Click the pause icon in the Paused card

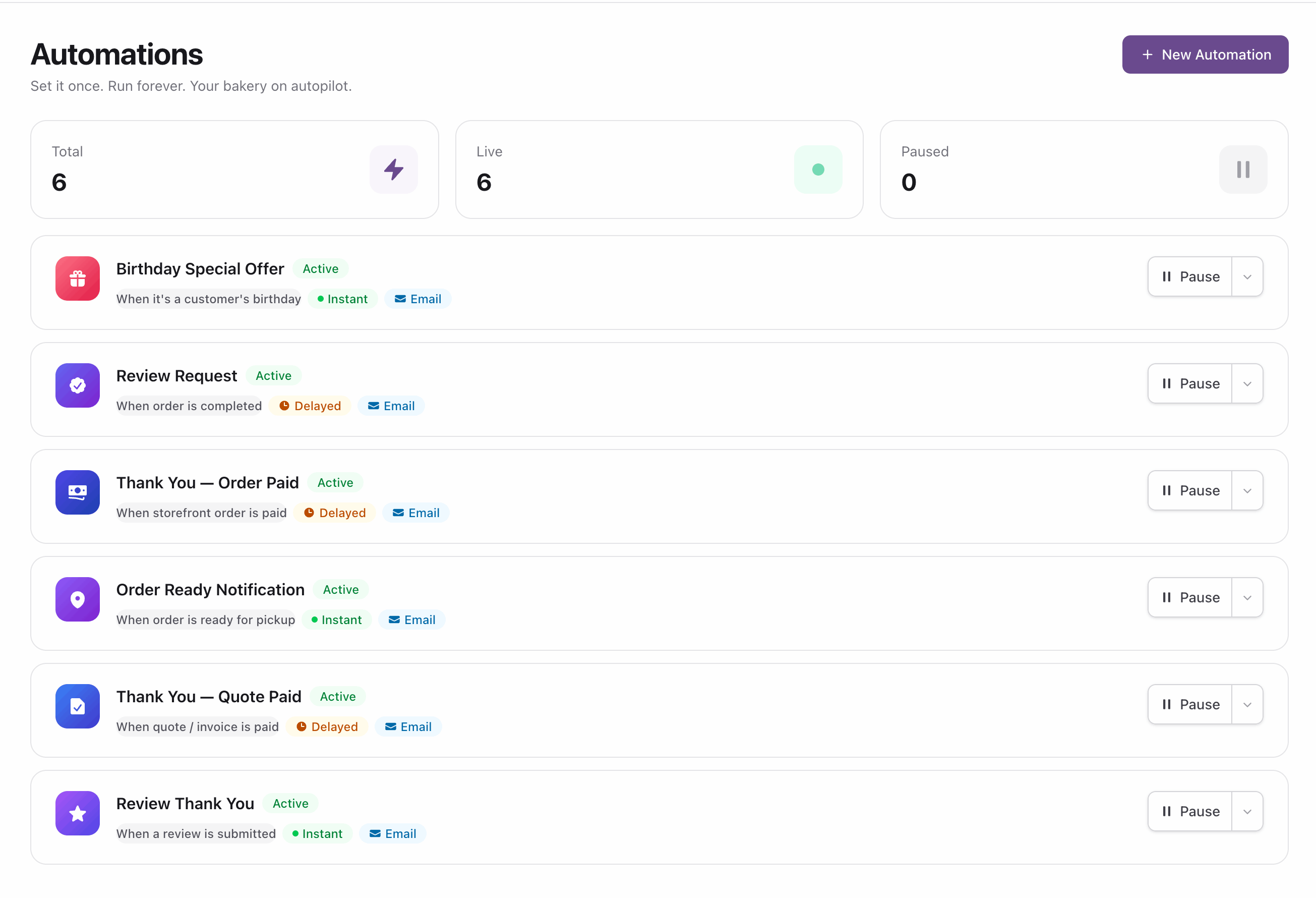1243,169
